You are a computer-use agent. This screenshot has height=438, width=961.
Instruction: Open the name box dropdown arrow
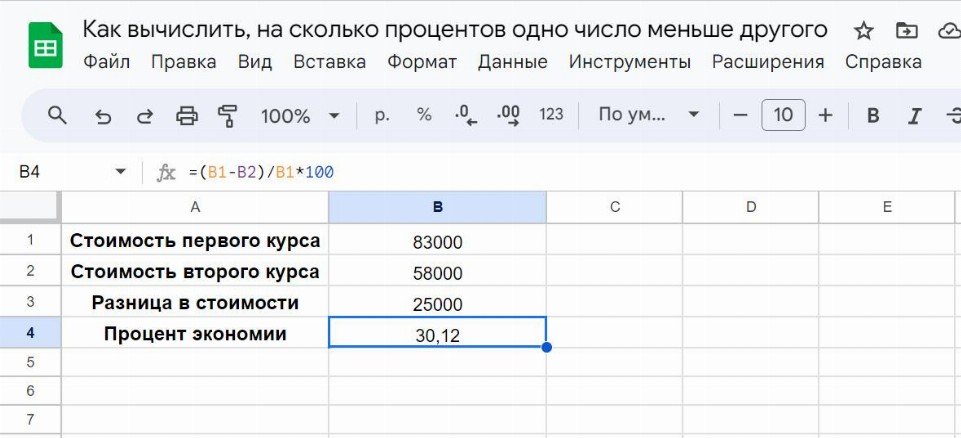pyautogui.click(x=121, y=172)
